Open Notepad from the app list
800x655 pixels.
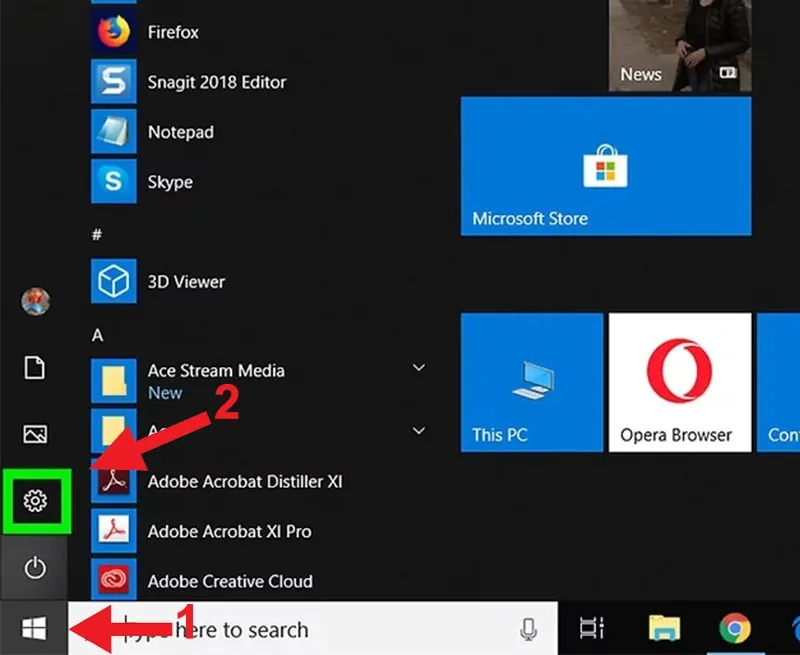180,132
